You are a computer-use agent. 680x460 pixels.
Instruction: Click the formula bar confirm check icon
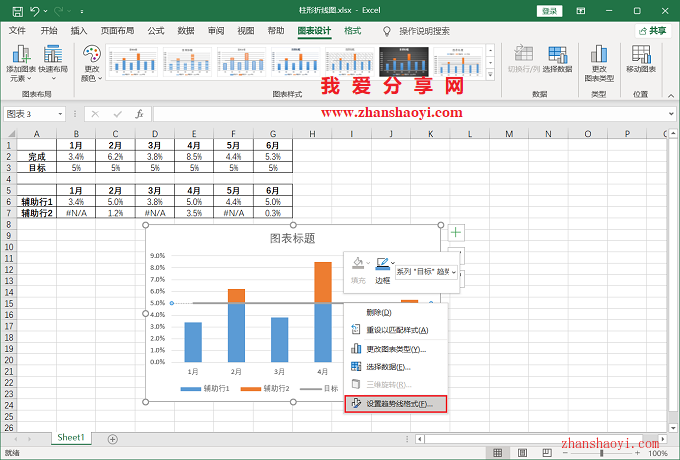point(118,114)
